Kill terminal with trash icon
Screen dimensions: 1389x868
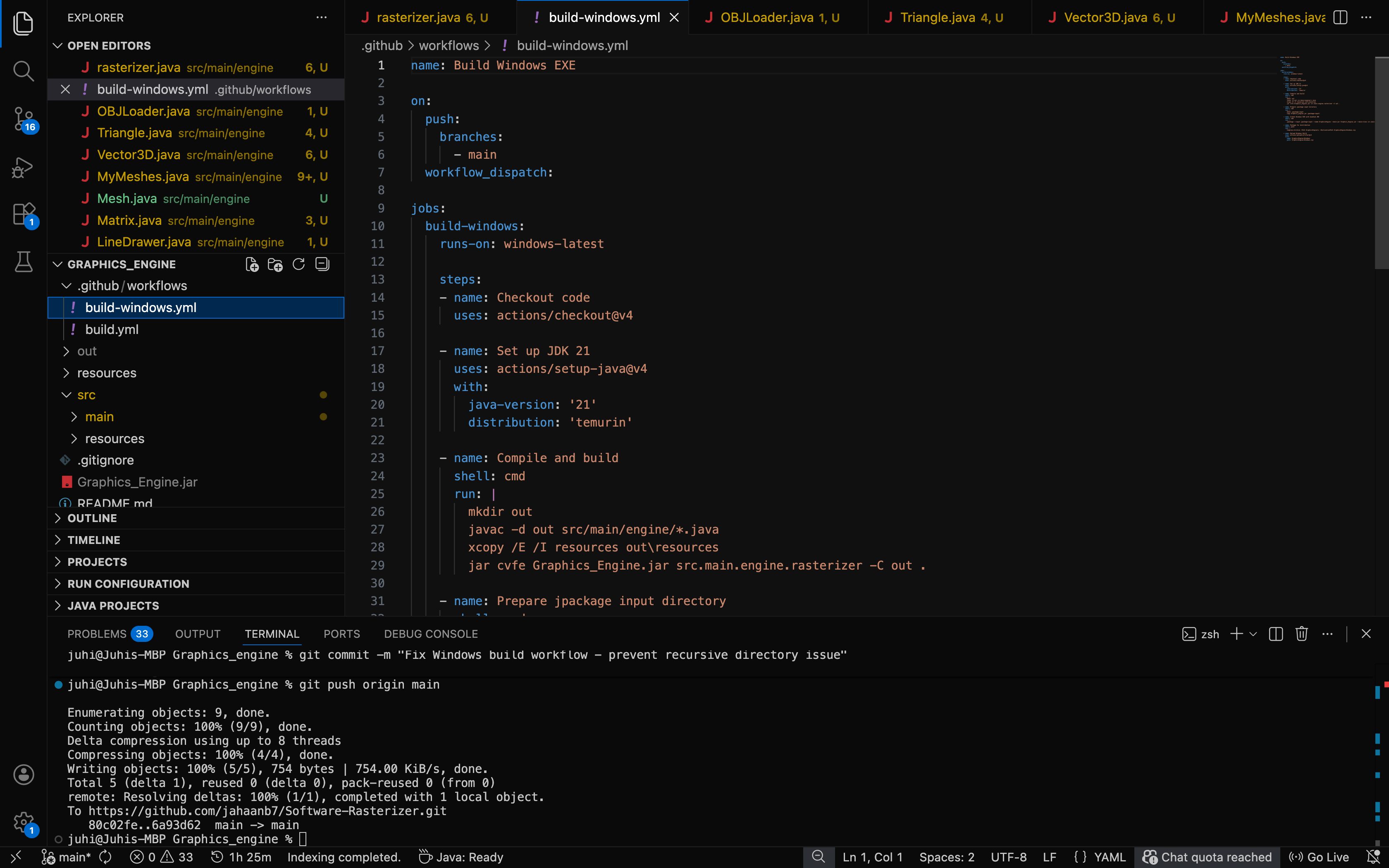click(1301, 634)
